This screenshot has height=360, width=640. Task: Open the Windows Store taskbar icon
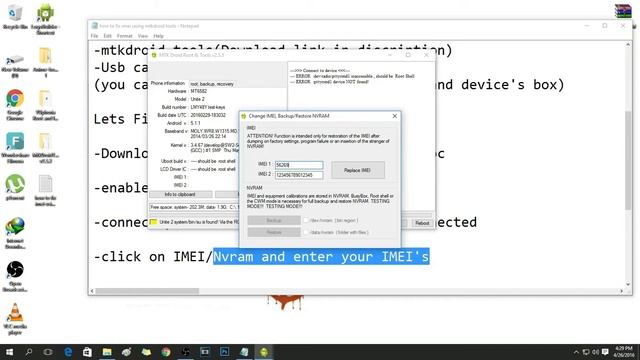click(x=87, y=352)
